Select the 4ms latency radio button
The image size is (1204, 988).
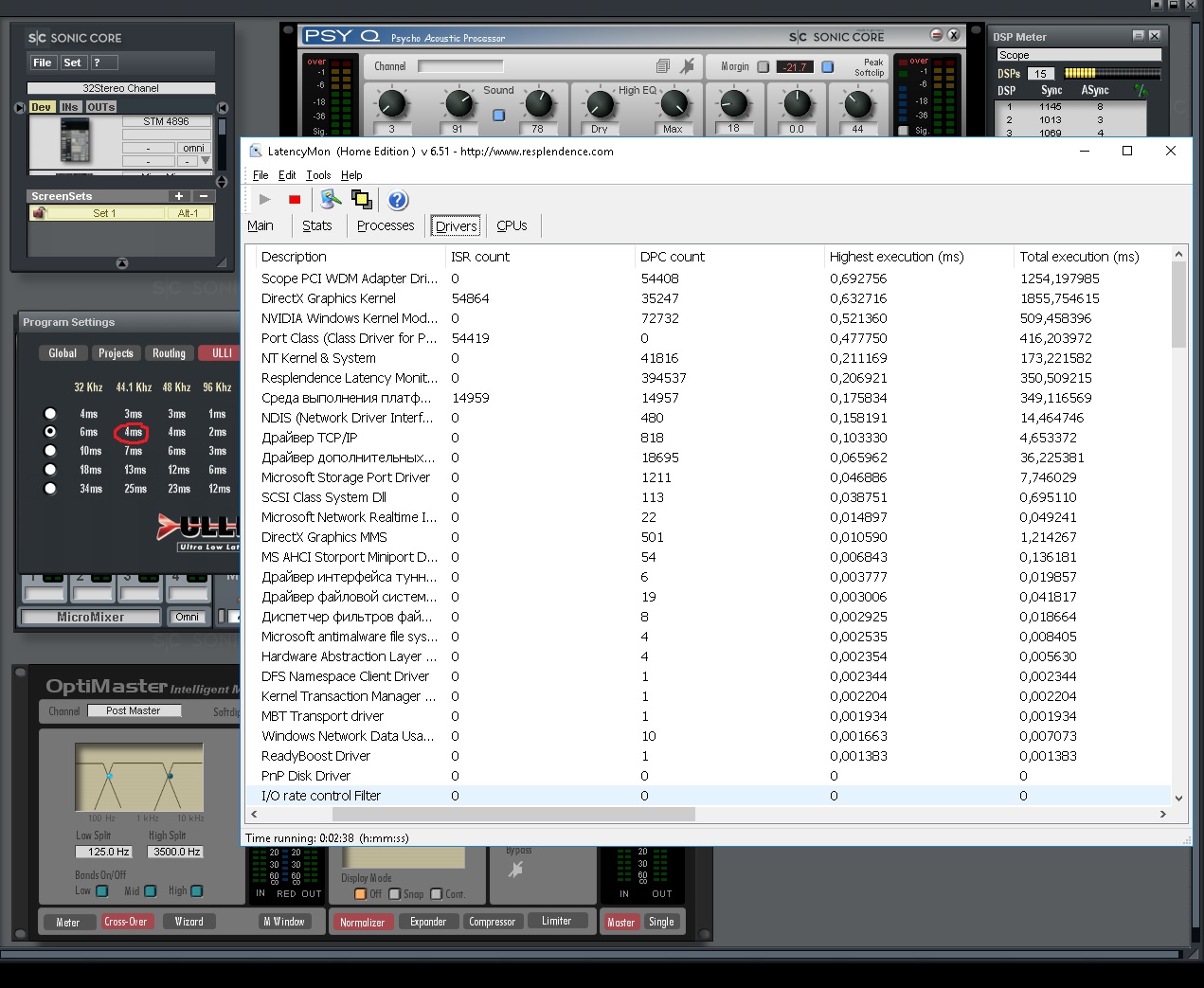[50, 413]
